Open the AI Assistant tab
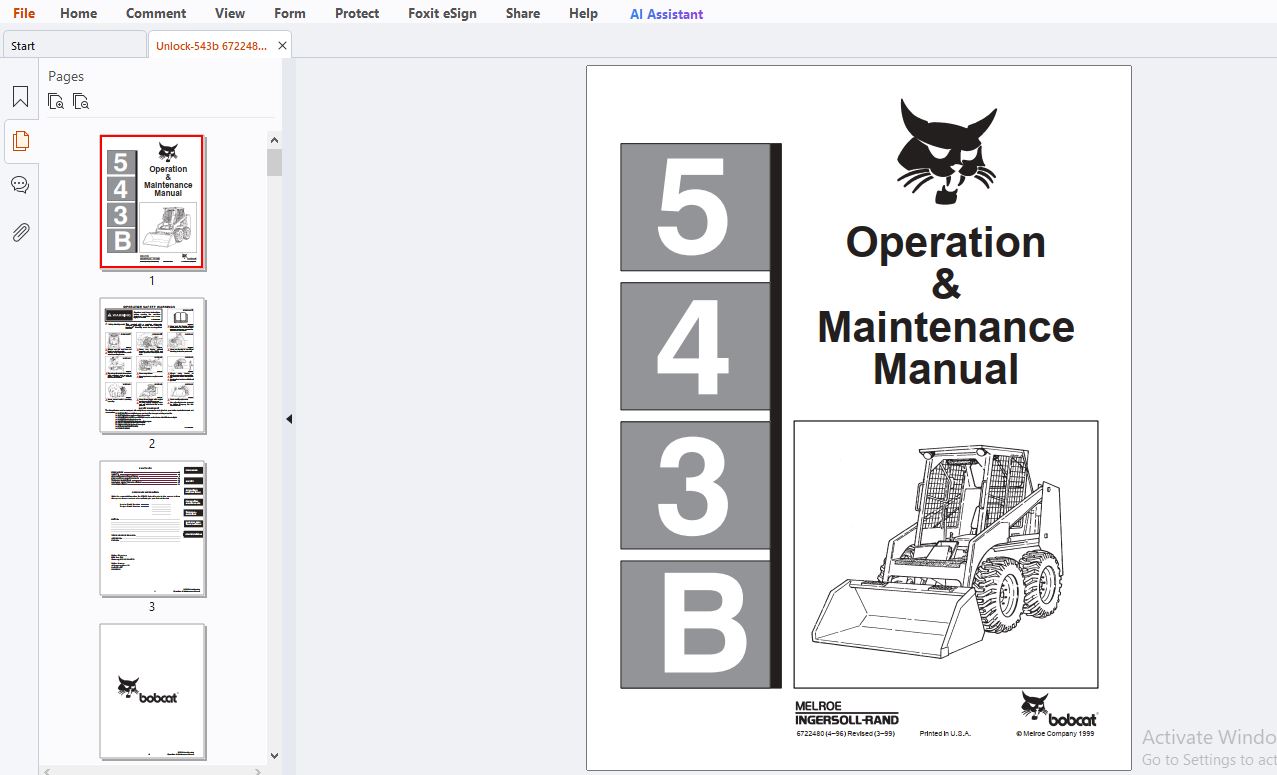This screenshot has width=1277, height=775. coord(666,14)
